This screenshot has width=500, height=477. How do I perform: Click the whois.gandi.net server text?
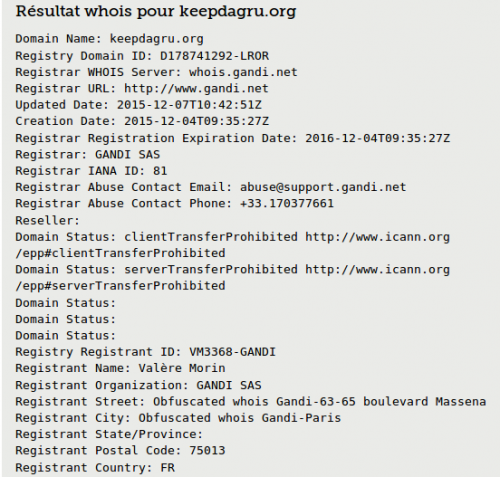243,72
